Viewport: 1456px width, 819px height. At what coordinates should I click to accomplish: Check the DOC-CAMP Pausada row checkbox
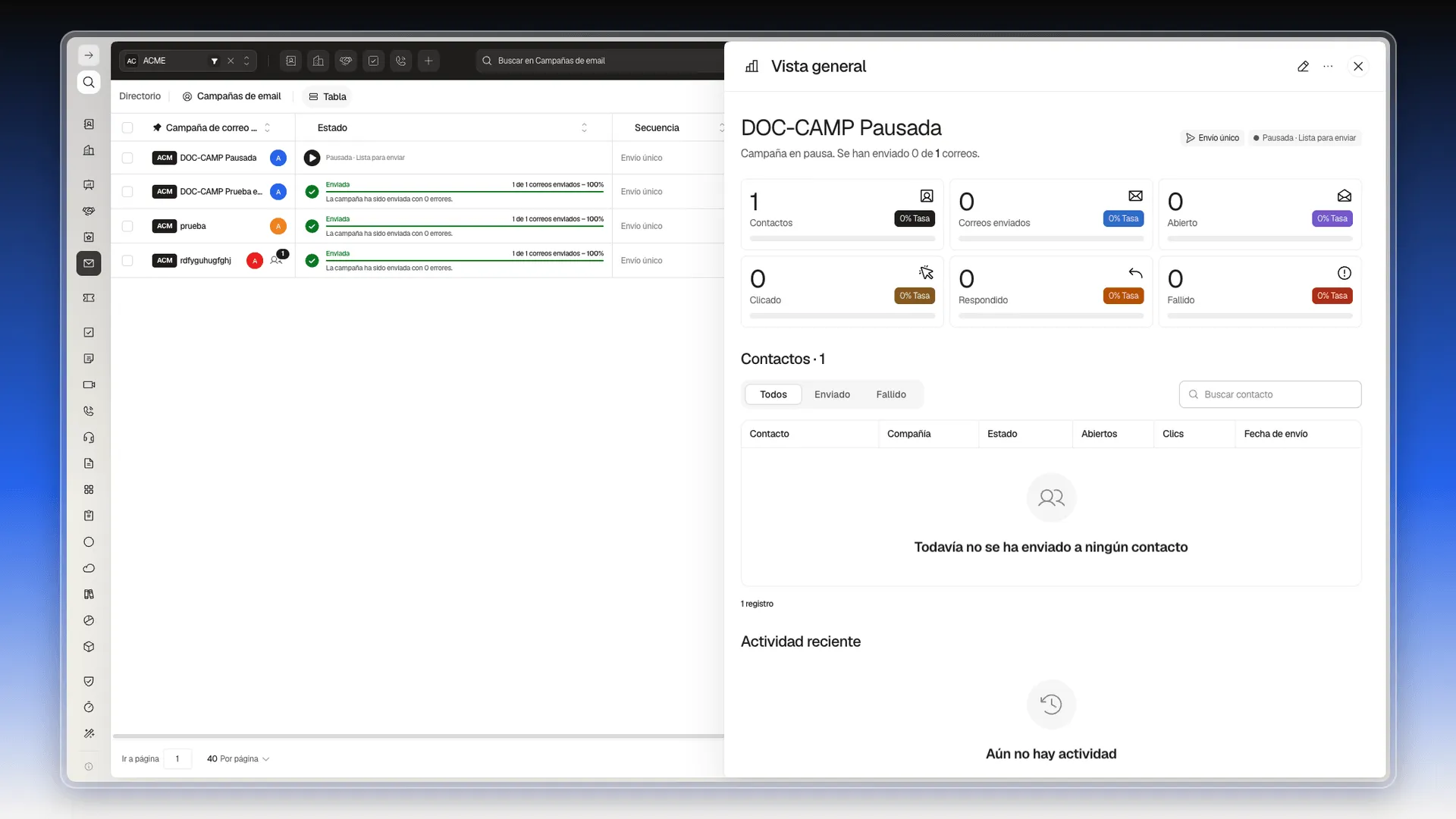[x=127, y=158]
